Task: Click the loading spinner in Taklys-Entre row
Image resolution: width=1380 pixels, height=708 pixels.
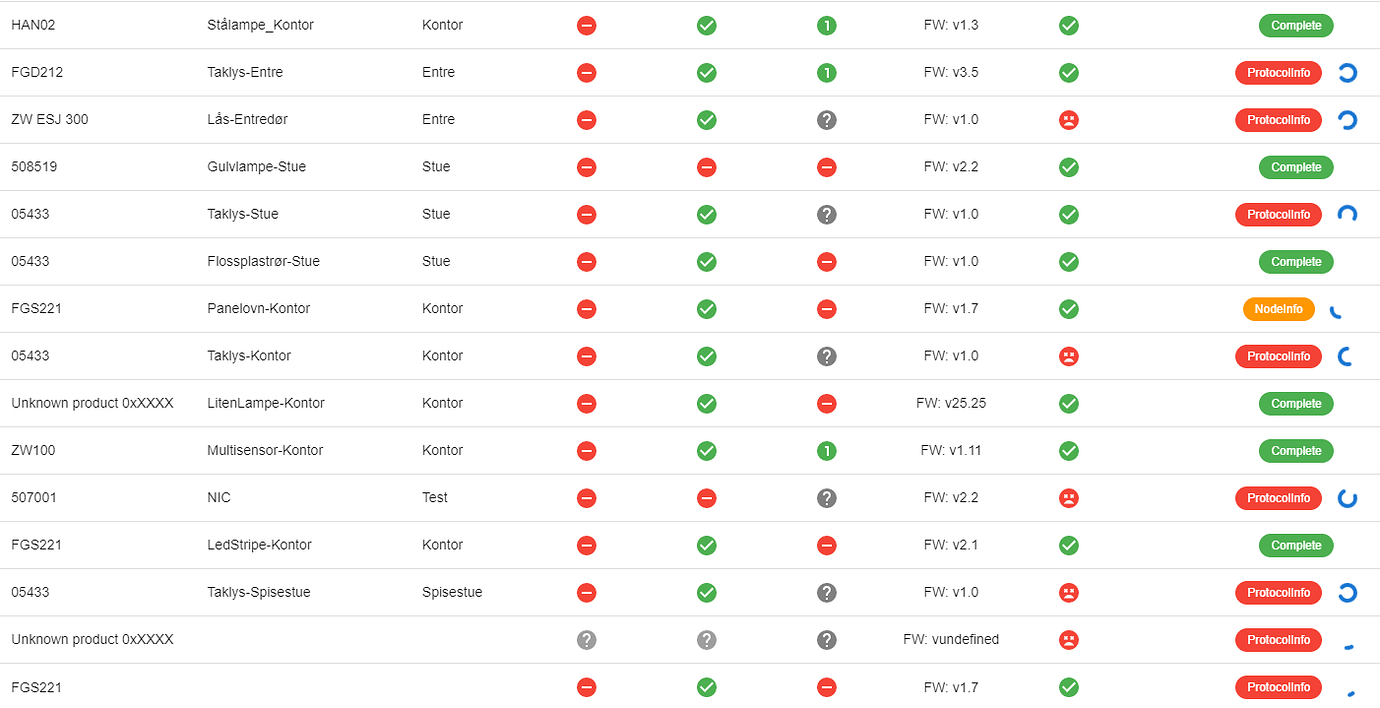Action: [1347, 73]
